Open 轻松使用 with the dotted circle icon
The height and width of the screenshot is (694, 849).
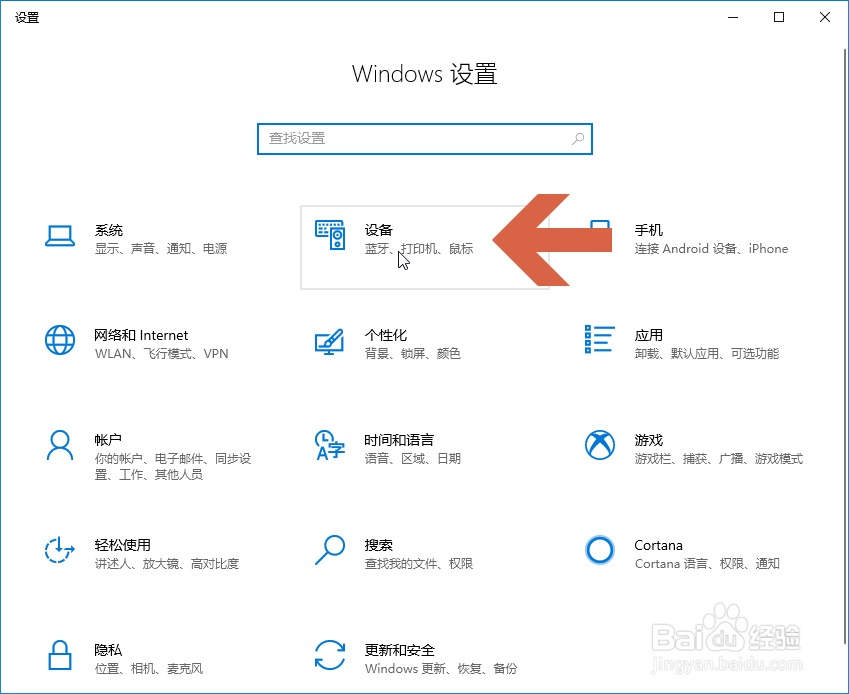(x=60, y=551)
